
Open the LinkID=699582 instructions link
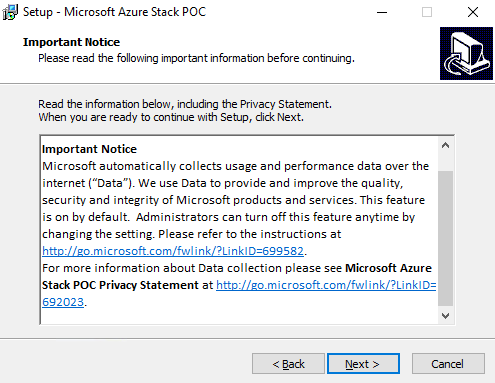173,251
